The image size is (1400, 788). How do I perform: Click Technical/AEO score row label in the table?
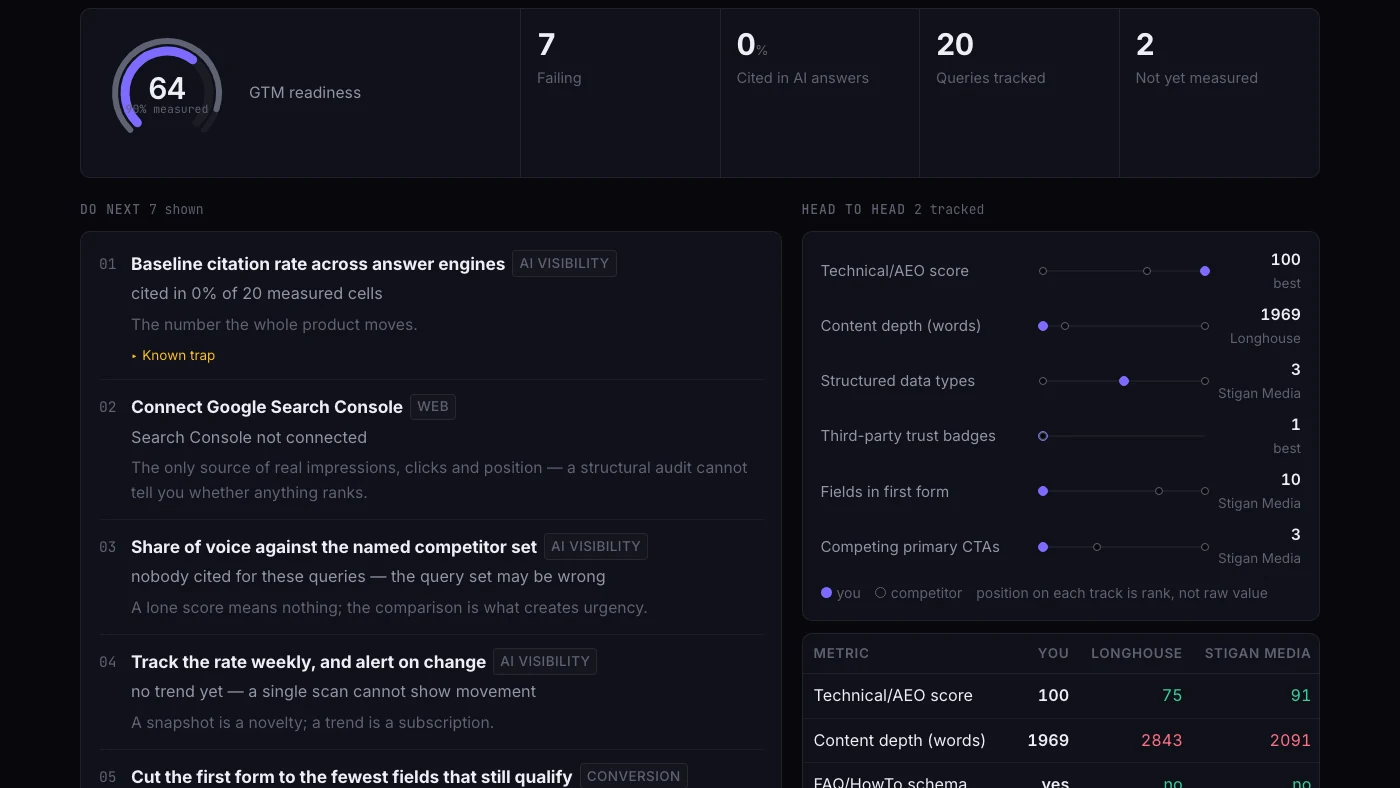point(893,695)
